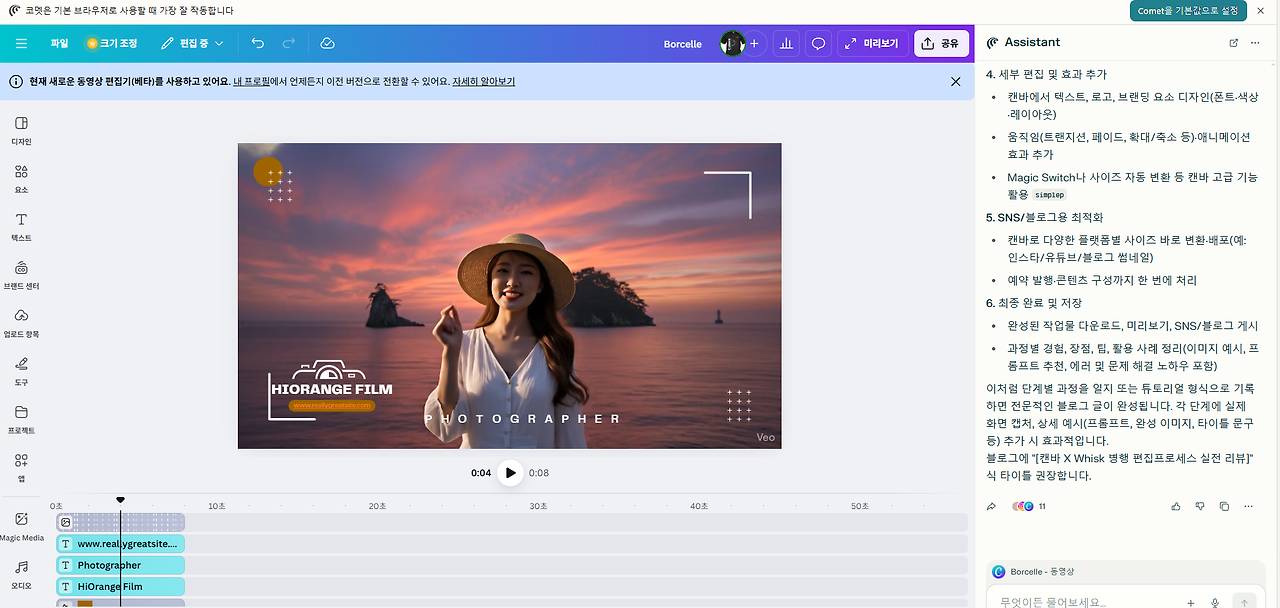Select the Photographer text track

tap(120, 565)
